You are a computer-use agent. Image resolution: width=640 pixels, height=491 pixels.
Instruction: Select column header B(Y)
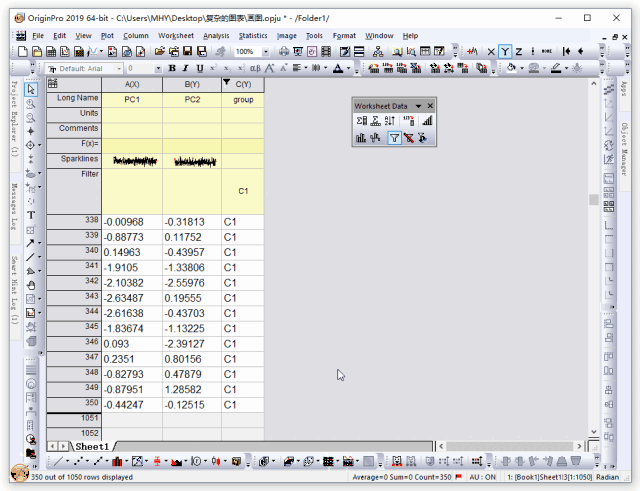pyautogui.click(x=192, y=84)
